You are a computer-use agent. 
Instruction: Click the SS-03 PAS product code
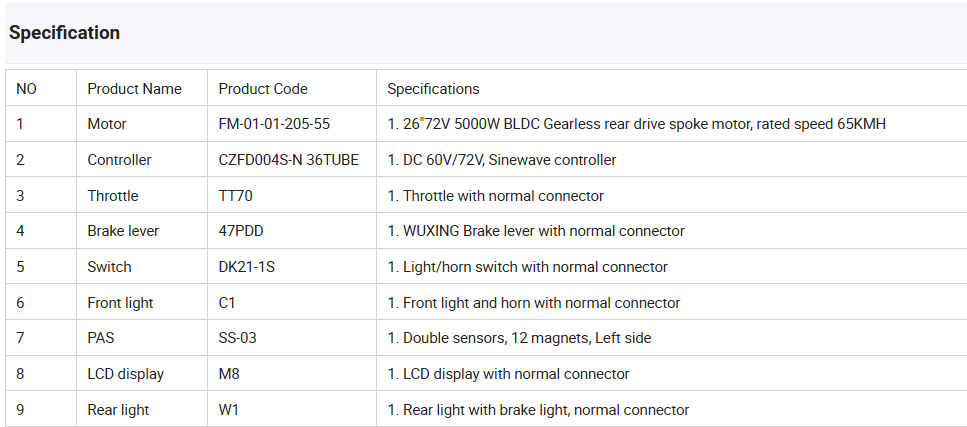point(238,338)
